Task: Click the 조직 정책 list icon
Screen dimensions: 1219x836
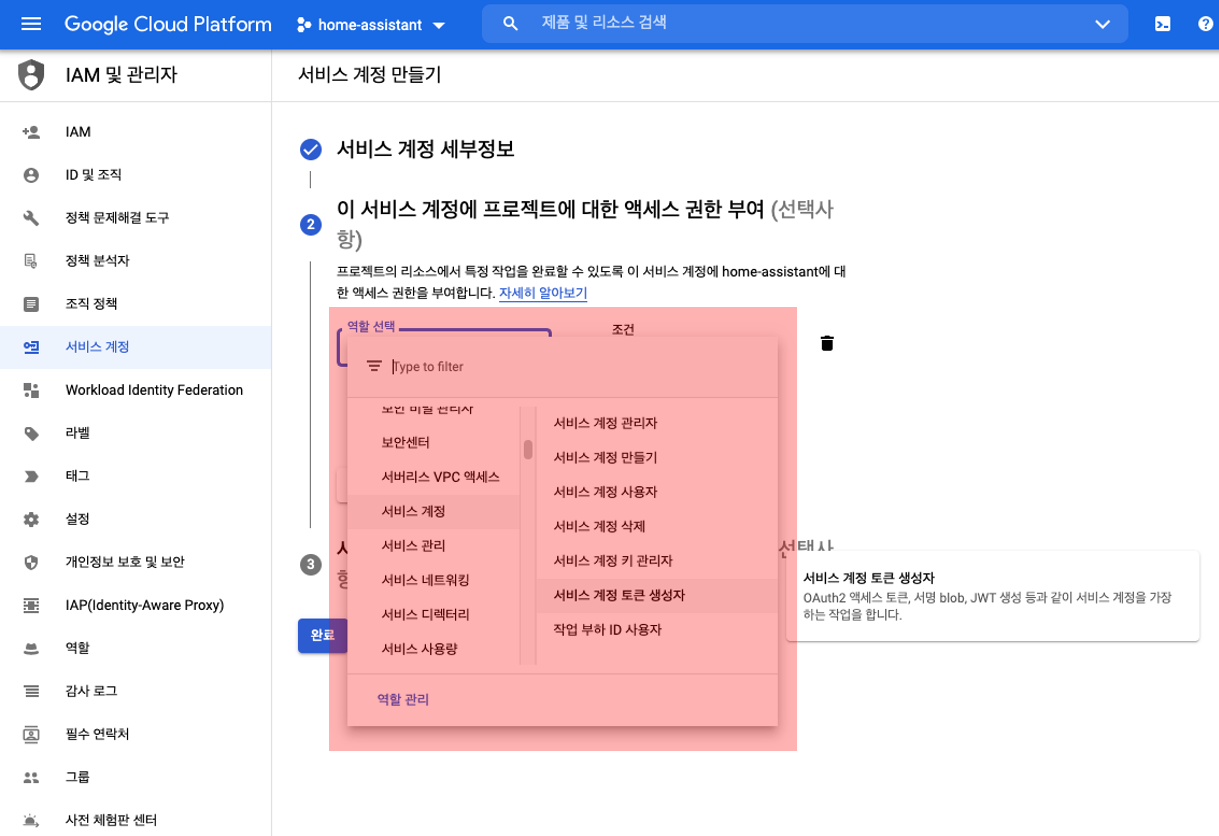Action: click(31, 304)
